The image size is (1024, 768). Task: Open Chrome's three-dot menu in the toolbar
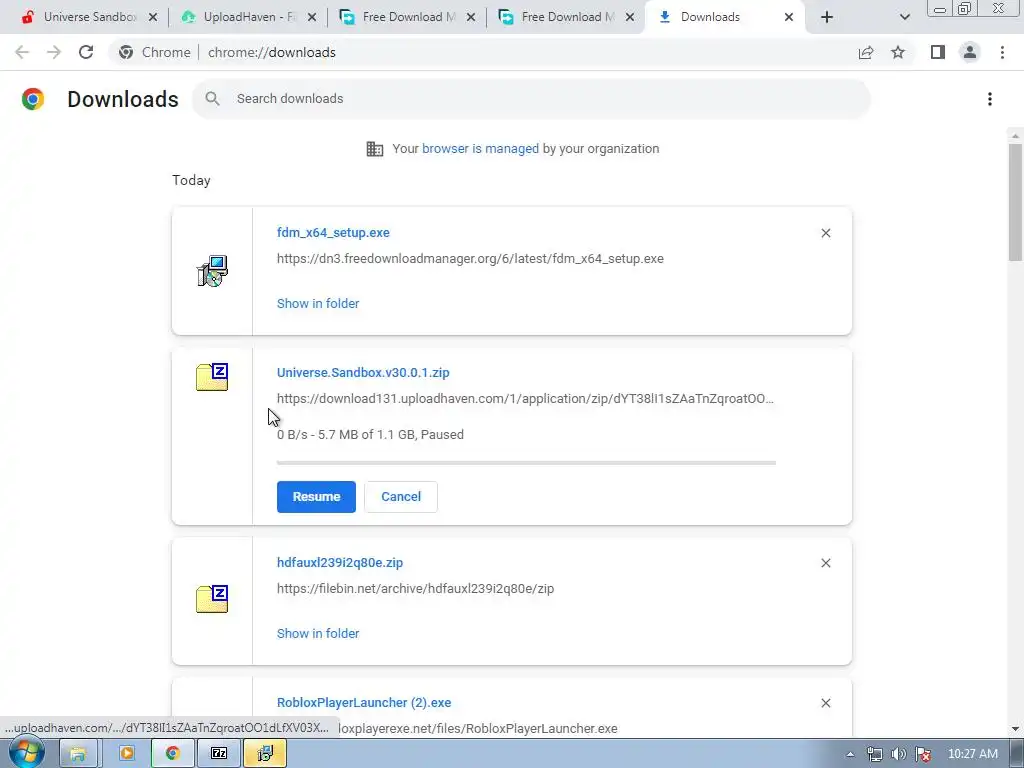(x=1002, y=52)
